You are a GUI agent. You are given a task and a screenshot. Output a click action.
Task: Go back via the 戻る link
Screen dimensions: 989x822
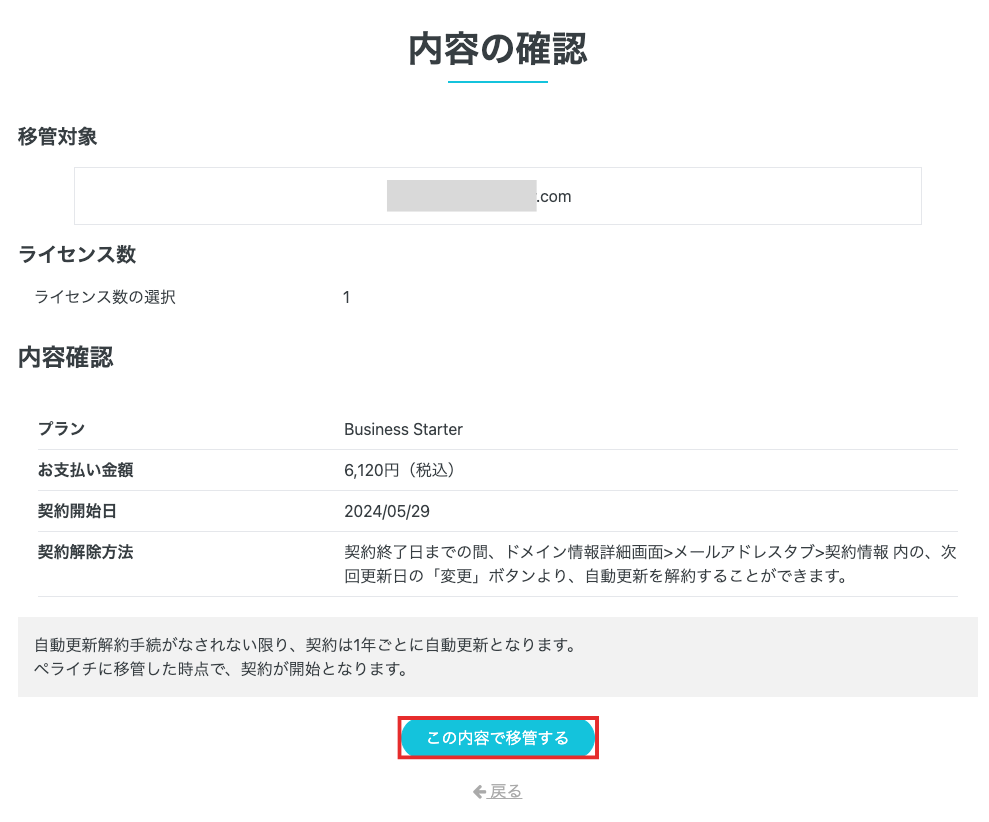click(505, 791)
